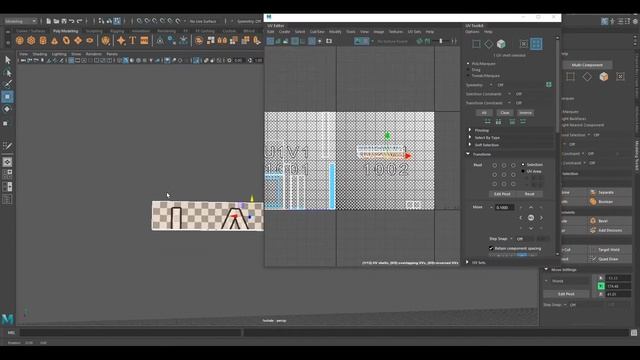Click the Type text tool shelf icon
This screenshot has width=640, height=360.
133,40
